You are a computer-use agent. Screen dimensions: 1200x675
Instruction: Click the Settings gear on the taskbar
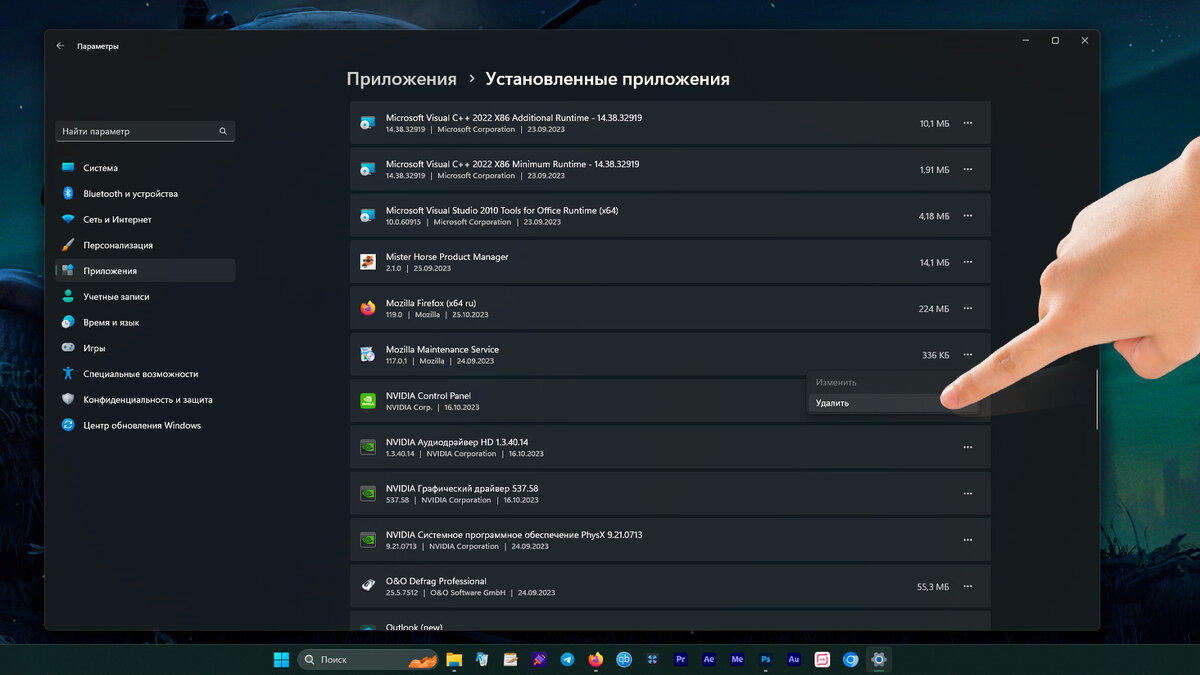(x=879, y=659)
